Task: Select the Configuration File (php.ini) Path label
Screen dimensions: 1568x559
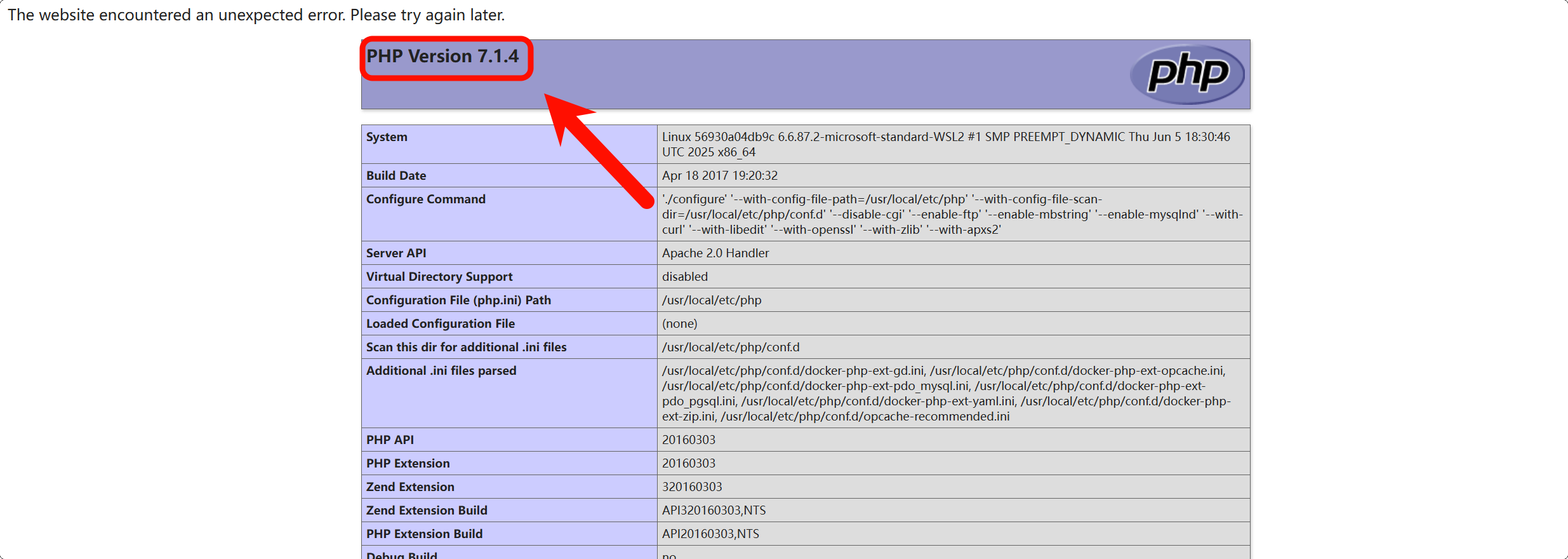Action: tap(458, 300)
